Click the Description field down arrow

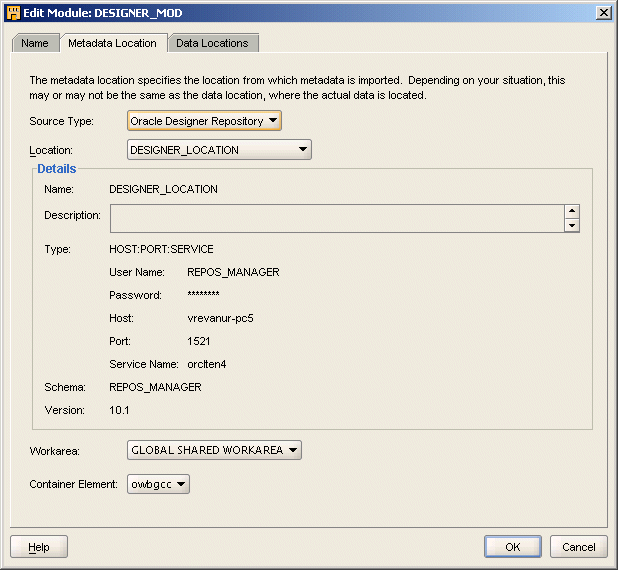(572, 225)
